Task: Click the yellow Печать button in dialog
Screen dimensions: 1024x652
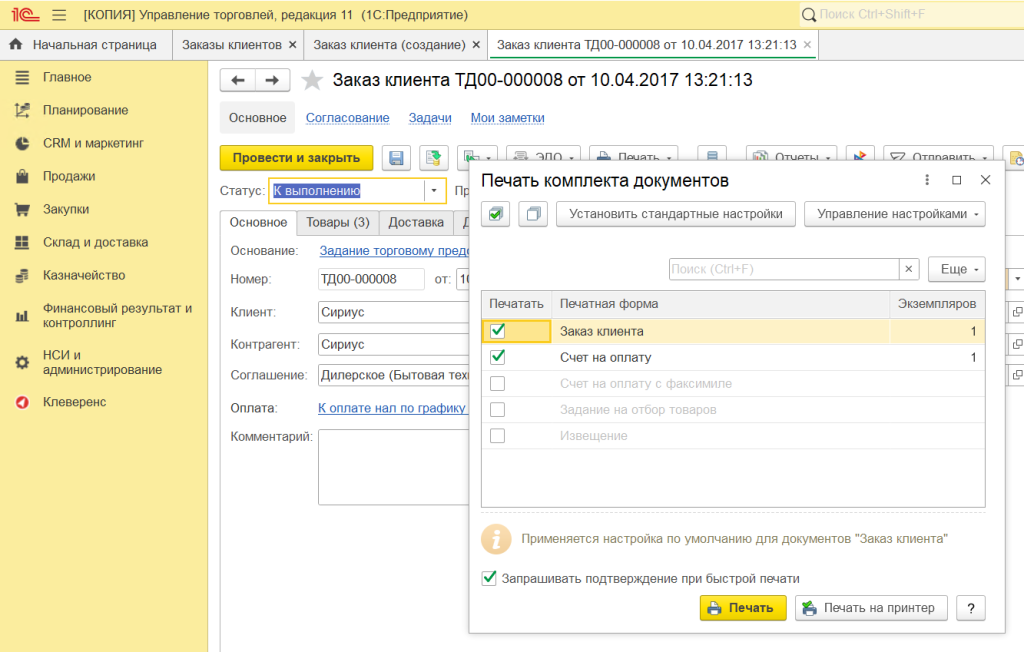Action: (743, 608)
